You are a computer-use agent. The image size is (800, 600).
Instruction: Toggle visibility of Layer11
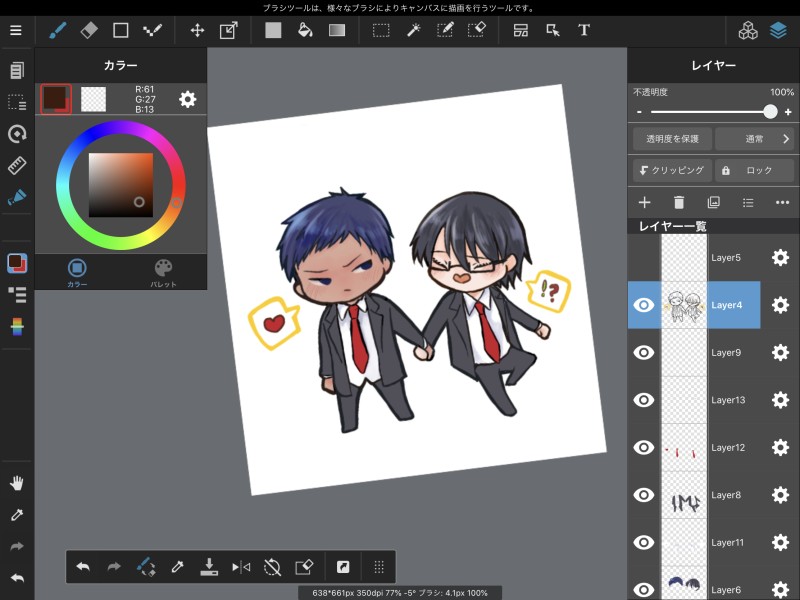[643, 542]
